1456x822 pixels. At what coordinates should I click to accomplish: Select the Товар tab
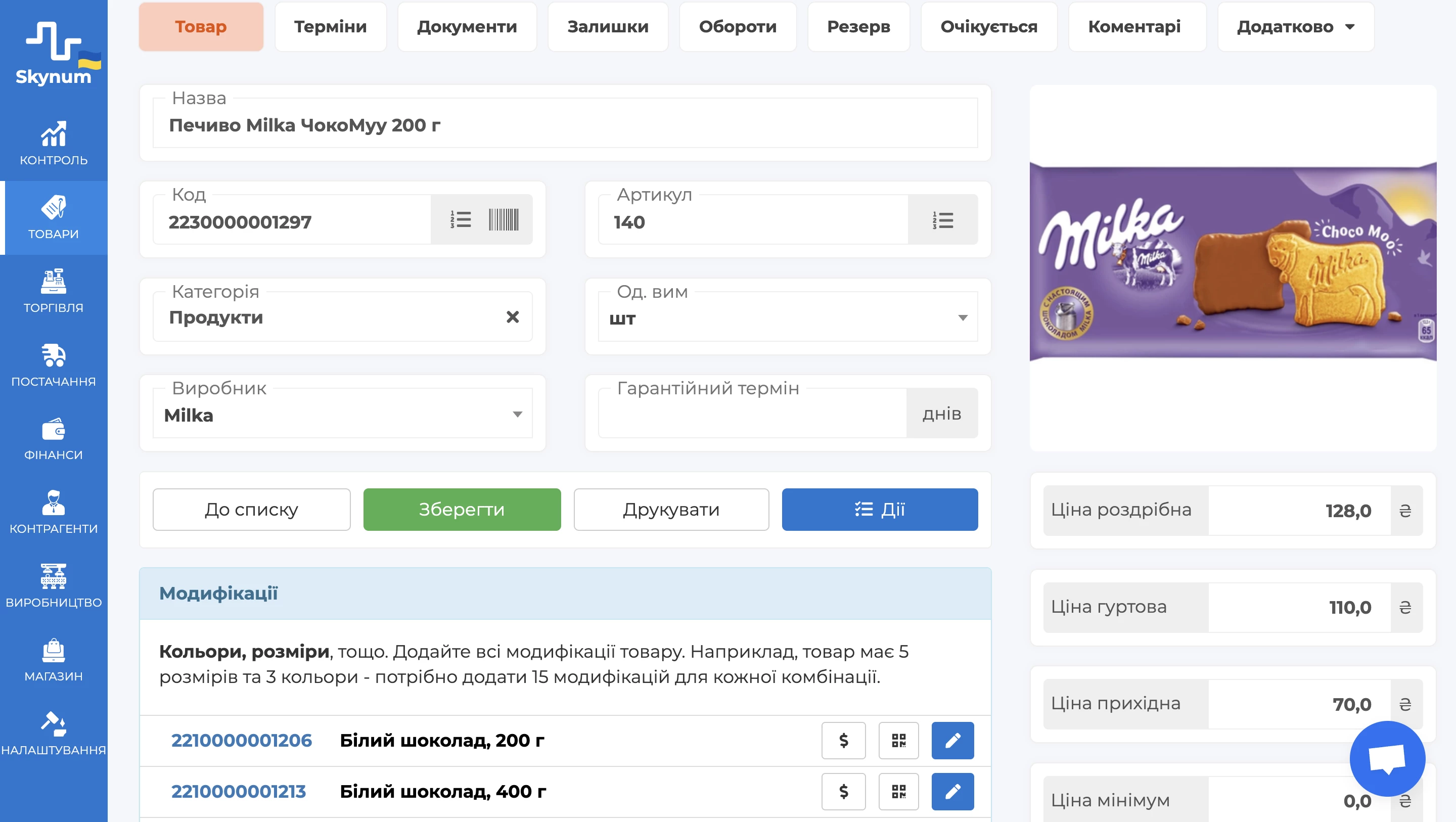coord(201,27)
